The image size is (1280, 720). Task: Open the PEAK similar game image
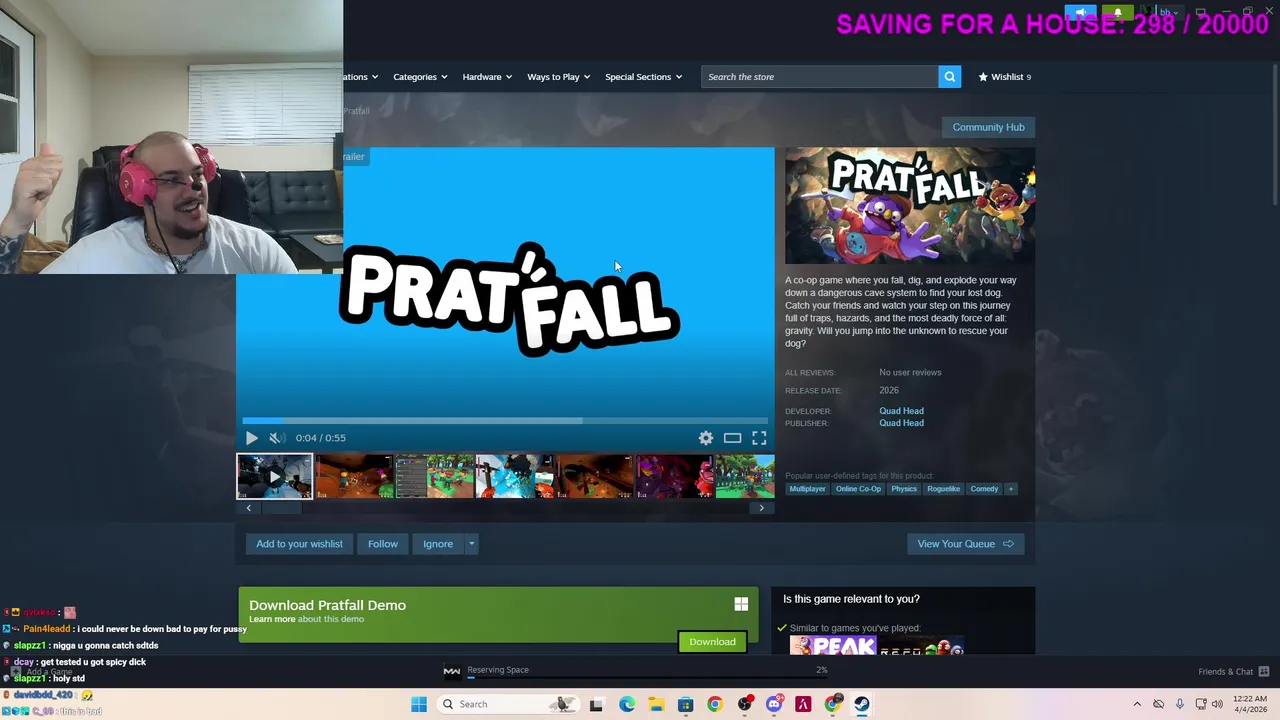(x=832, y=646)
